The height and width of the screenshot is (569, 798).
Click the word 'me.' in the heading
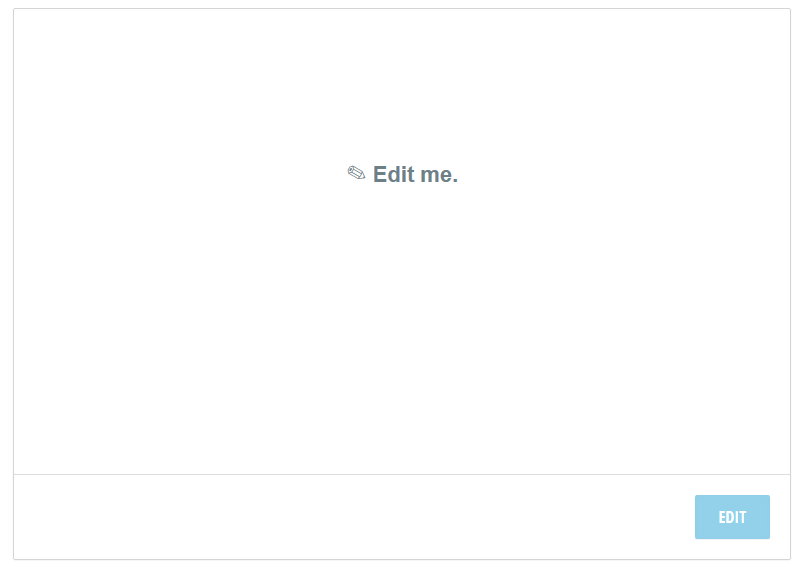439,175
